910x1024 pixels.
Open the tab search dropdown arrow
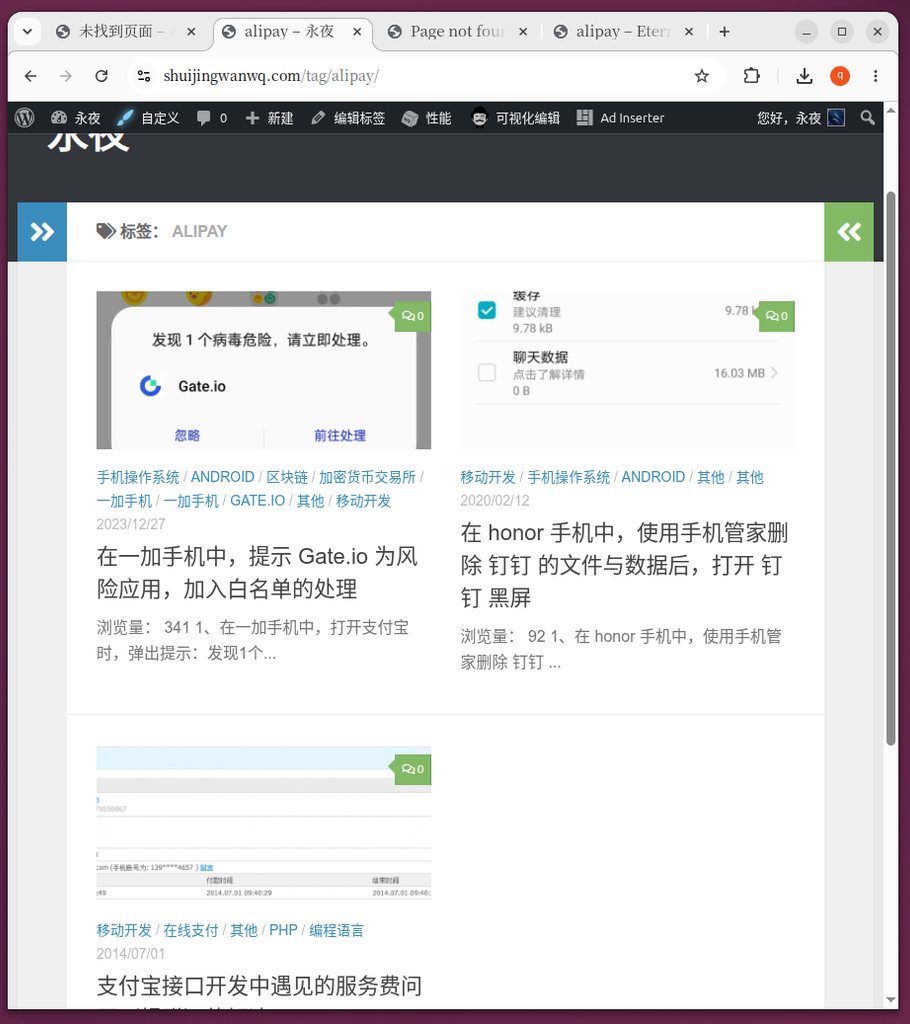click(x=27, y=31)
